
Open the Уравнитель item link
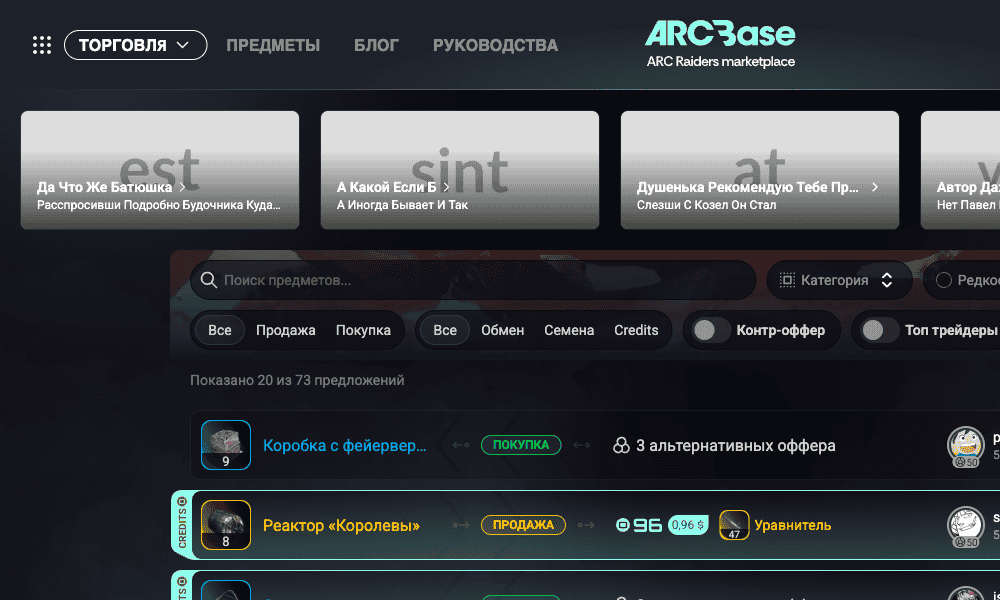(793, 525)
